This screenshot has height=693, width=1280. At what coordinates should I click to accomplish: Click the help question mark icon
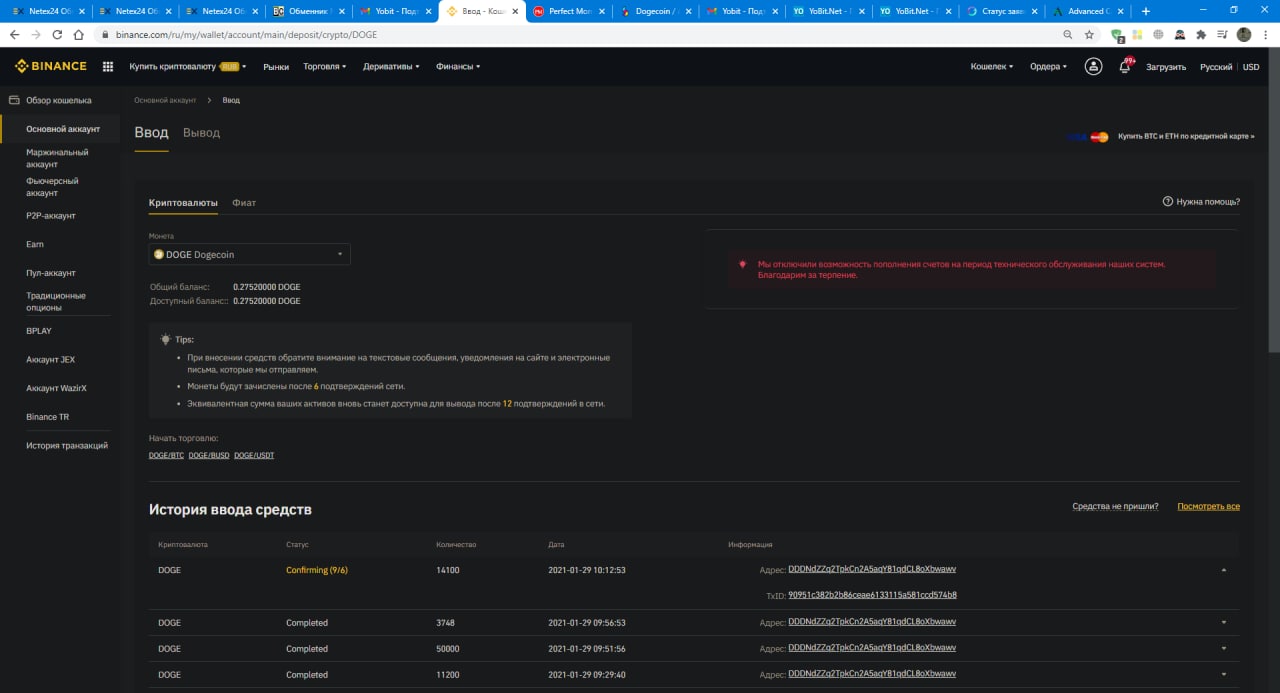(1167, 201)
